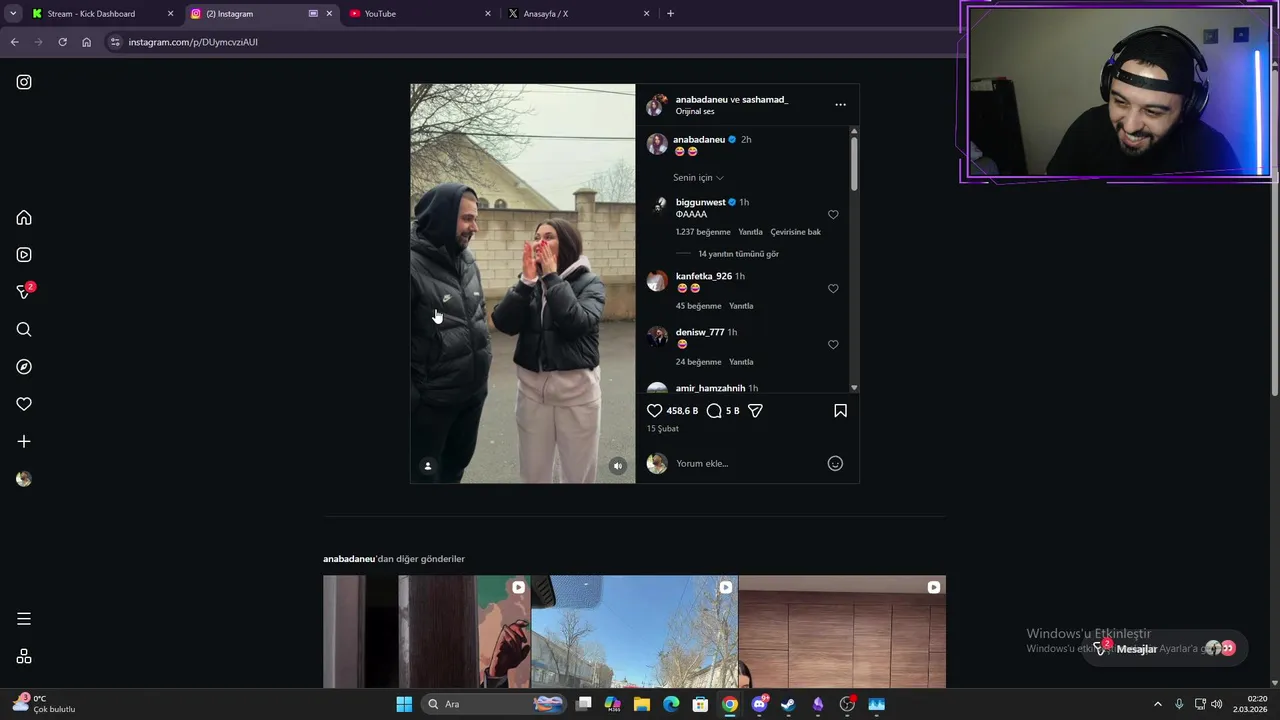View site information icon in the address bar
This screenshot has height=720, width=1280.
pos(115,42)
